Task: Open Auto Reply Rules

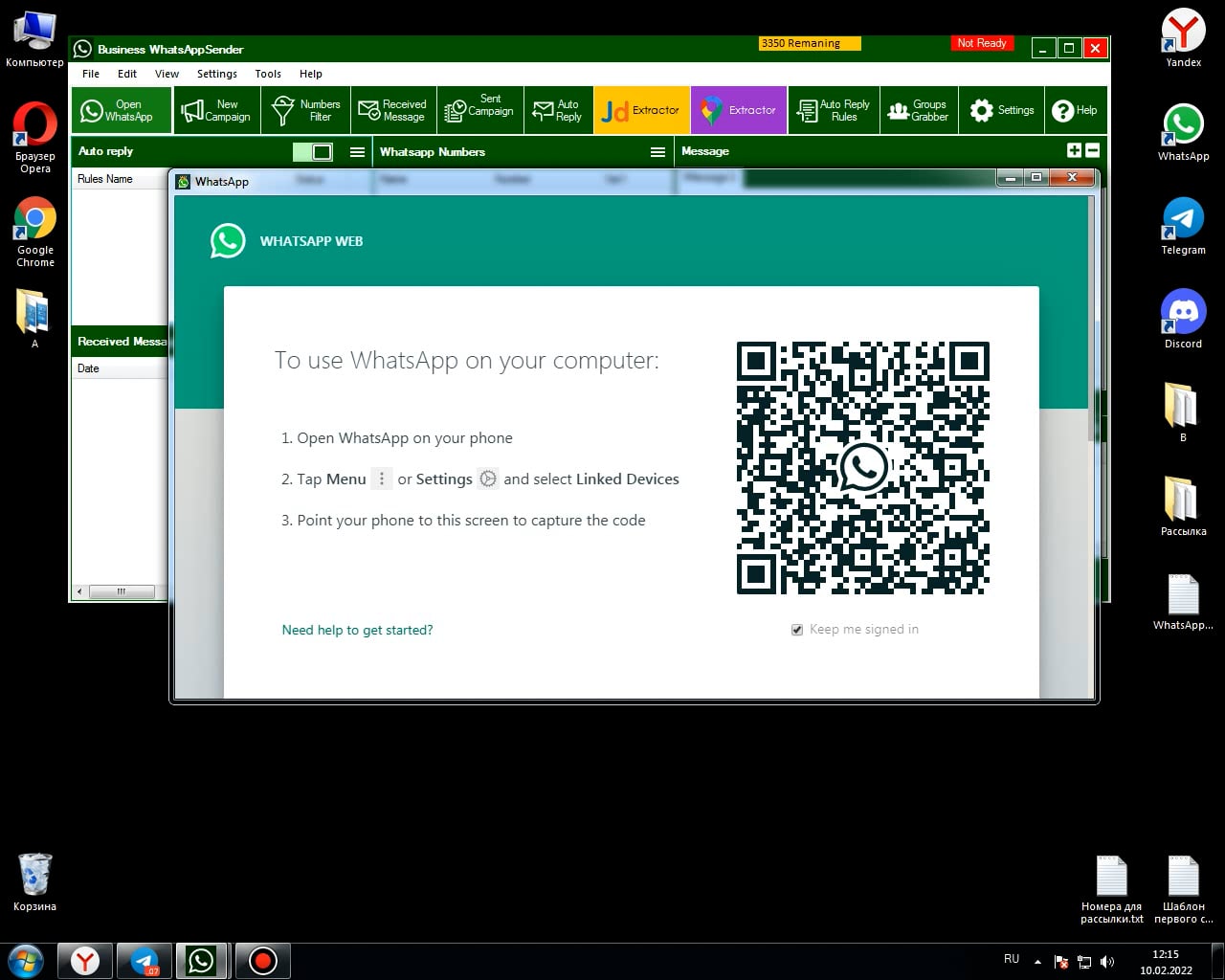Action: [x=834, y=110]
